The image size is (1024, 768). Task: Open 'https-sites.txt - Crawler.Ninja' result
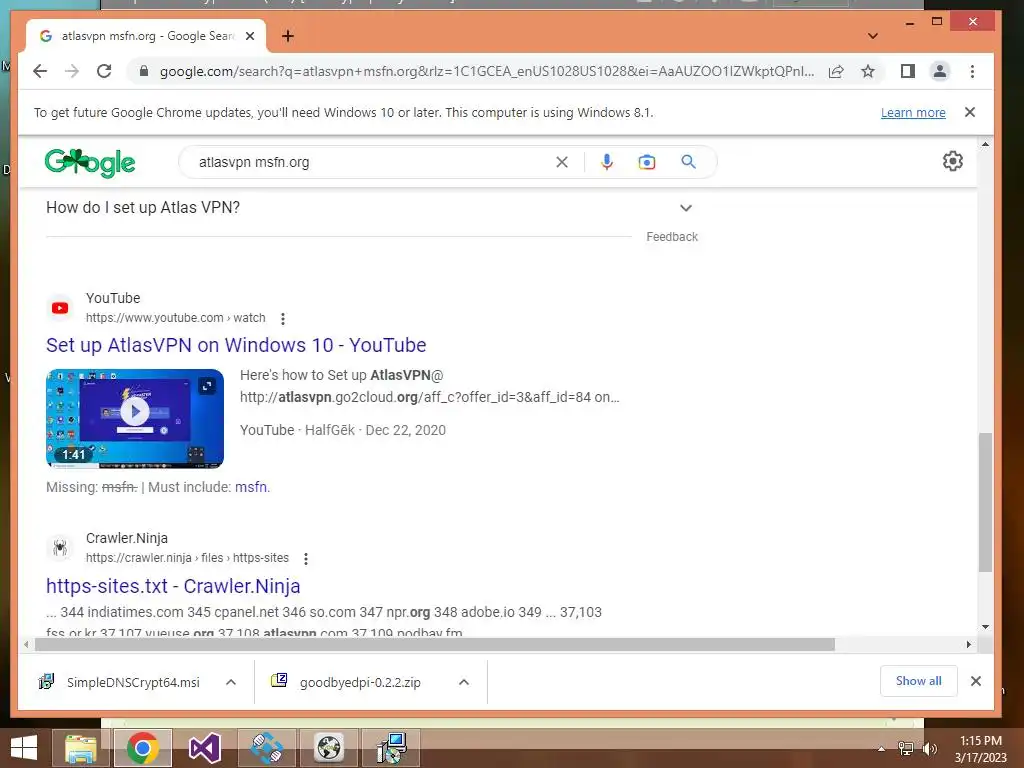point(173,586)
